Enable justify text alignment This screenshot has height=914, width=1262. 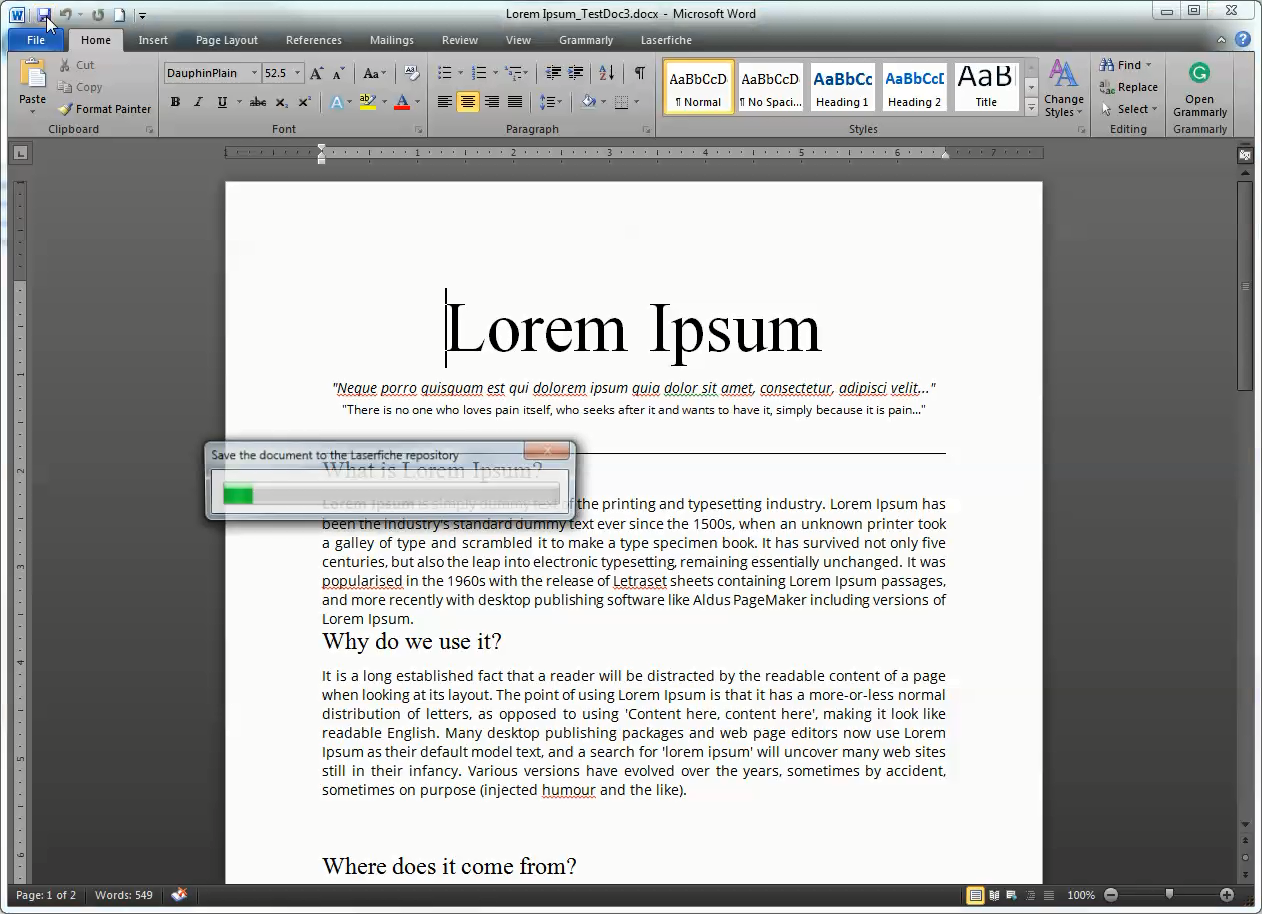tap(515, 102)
